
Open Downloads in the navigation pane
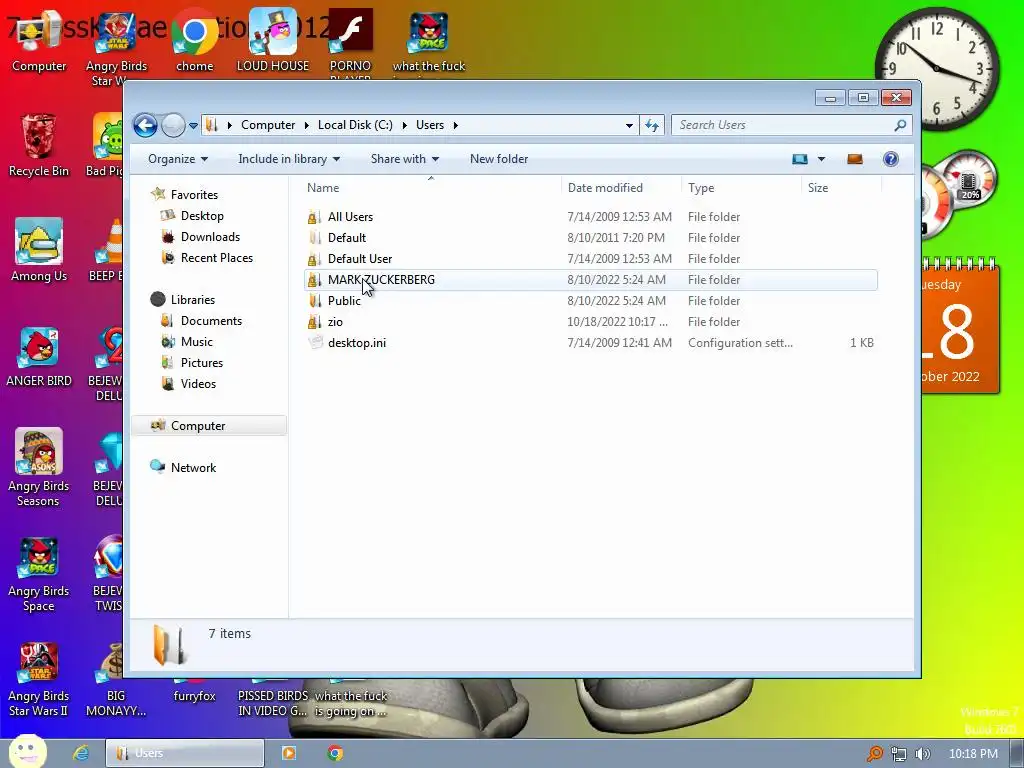[x=210, y=236]
